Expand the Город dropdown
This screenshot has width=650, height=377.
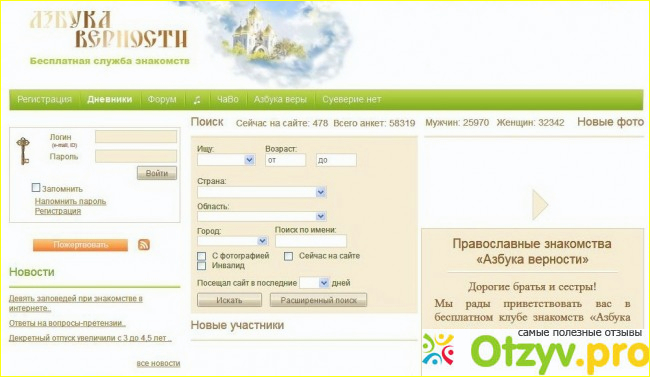(232, 241)
